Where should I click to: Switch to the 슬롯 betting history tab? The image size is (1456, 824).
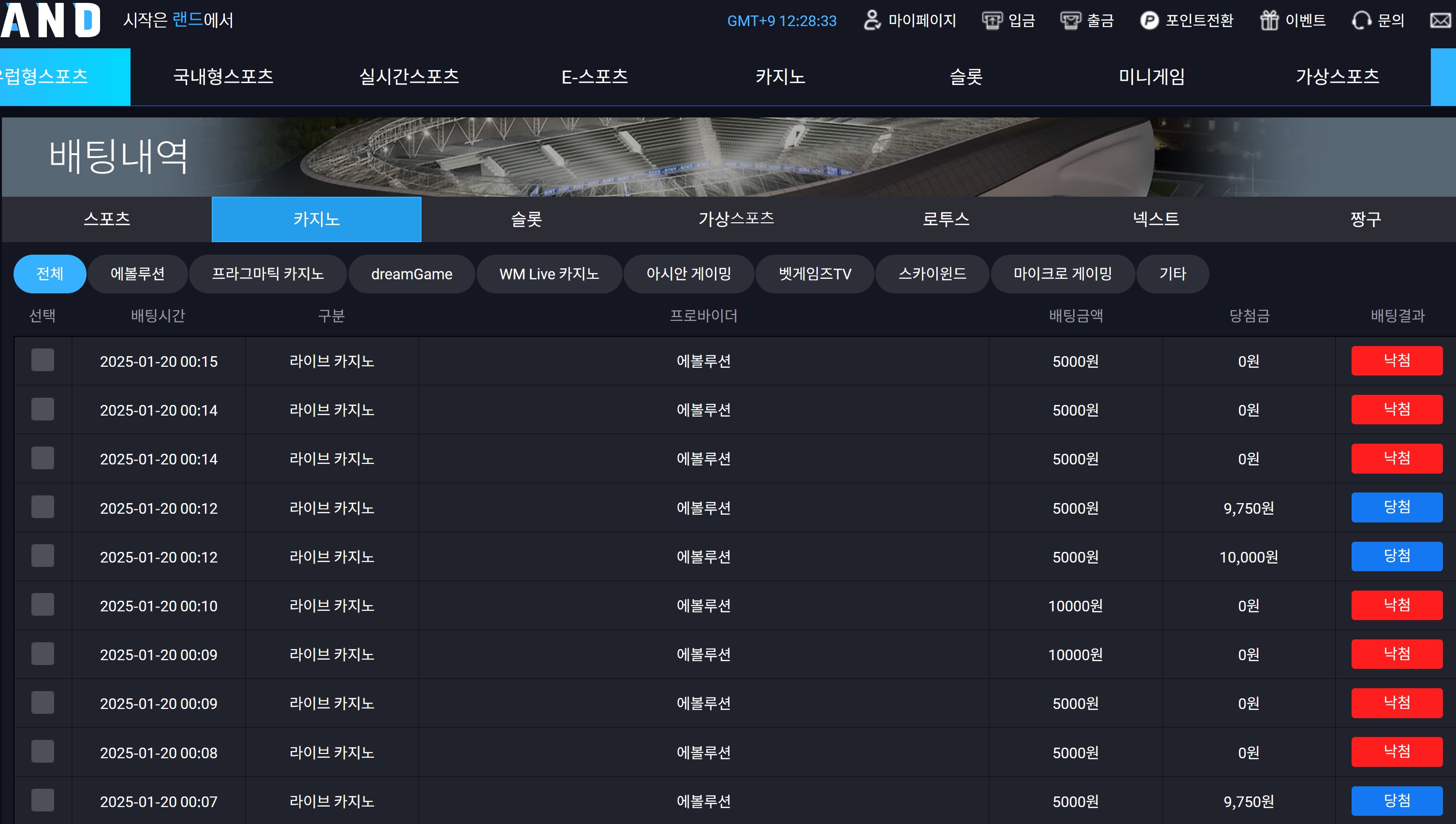[526, 219]
